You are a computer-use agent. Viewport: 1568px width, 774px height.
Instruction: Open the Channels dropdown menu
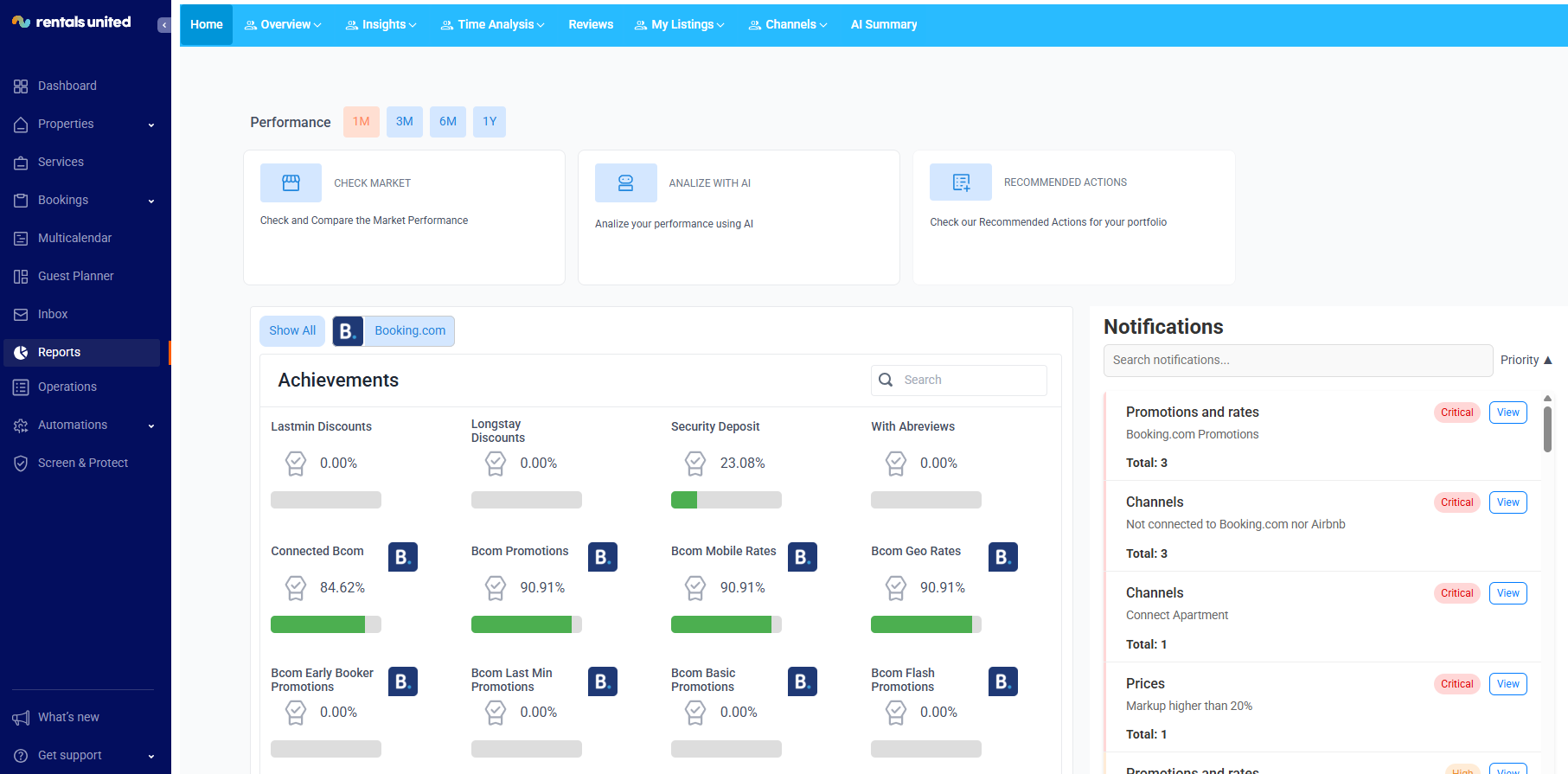coord(788,24)
